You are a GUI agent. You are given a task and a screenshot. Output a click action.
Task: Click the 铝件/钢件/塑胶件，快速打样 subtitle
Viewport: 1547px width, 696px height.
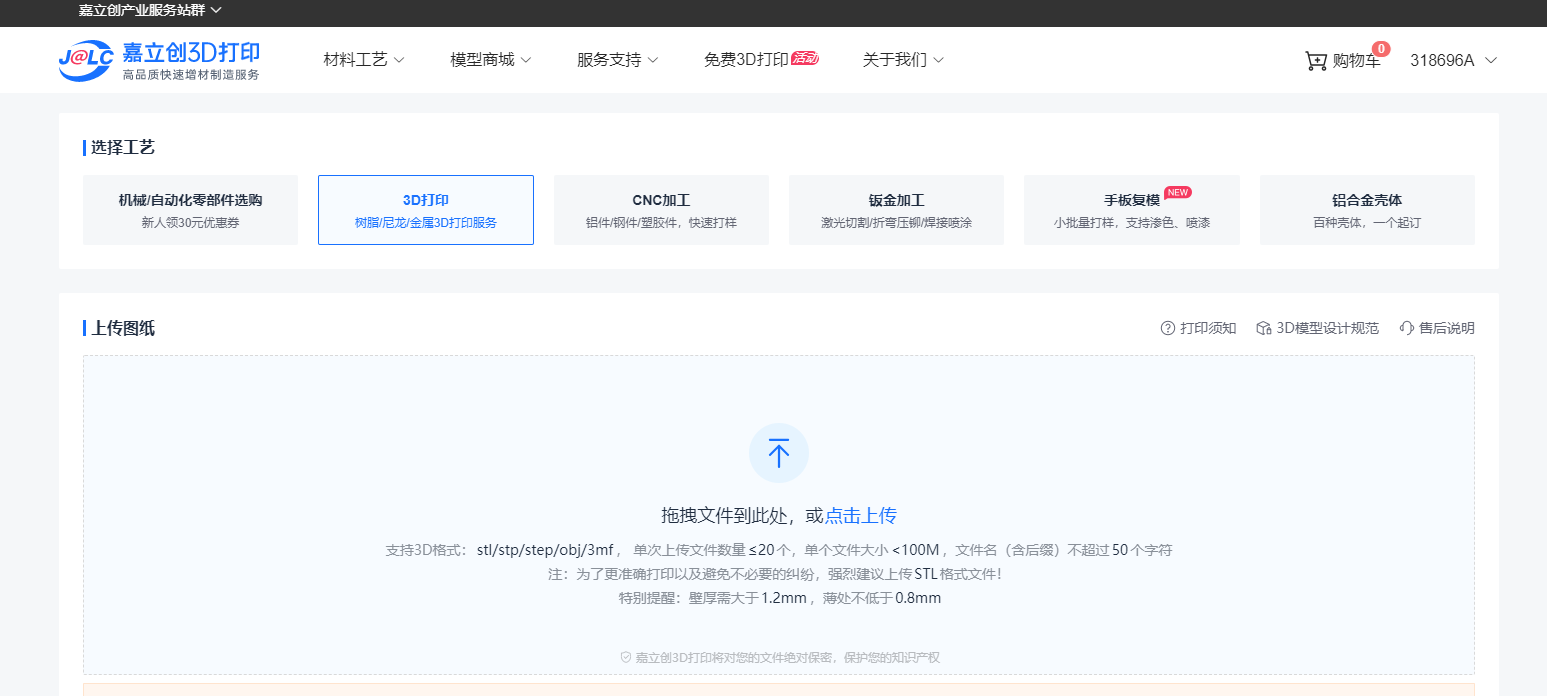click(x=661, y=223)
